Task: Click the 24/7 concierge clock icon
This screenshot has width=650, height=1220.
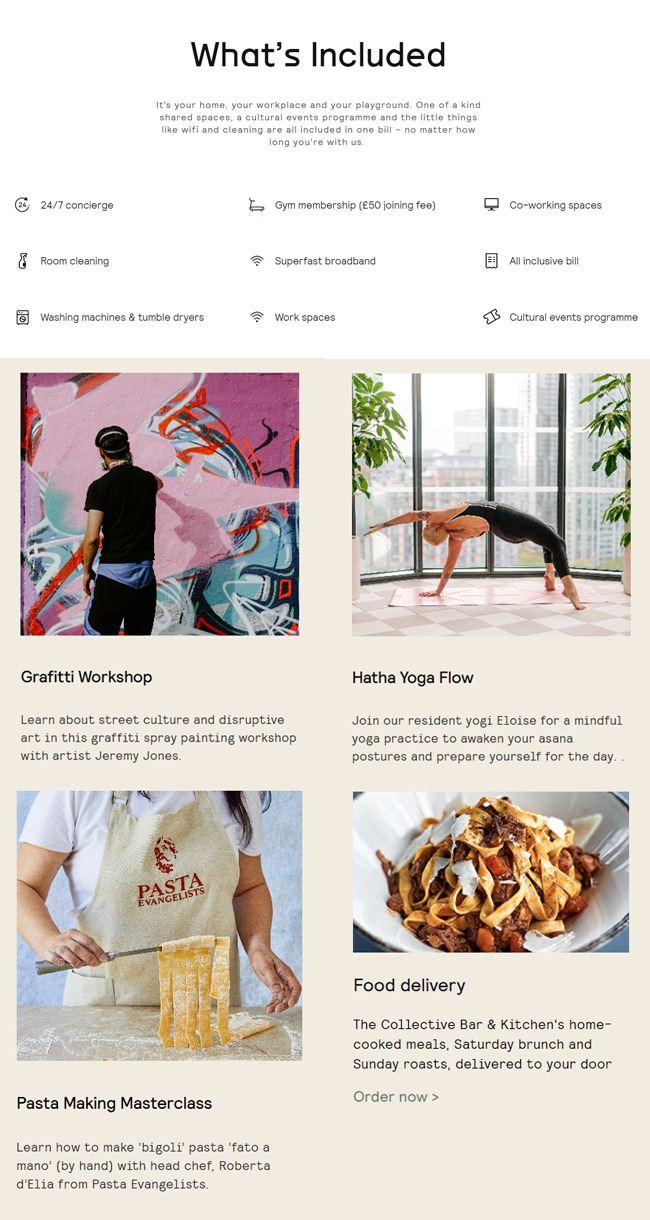Action: [x=22, y=205]
